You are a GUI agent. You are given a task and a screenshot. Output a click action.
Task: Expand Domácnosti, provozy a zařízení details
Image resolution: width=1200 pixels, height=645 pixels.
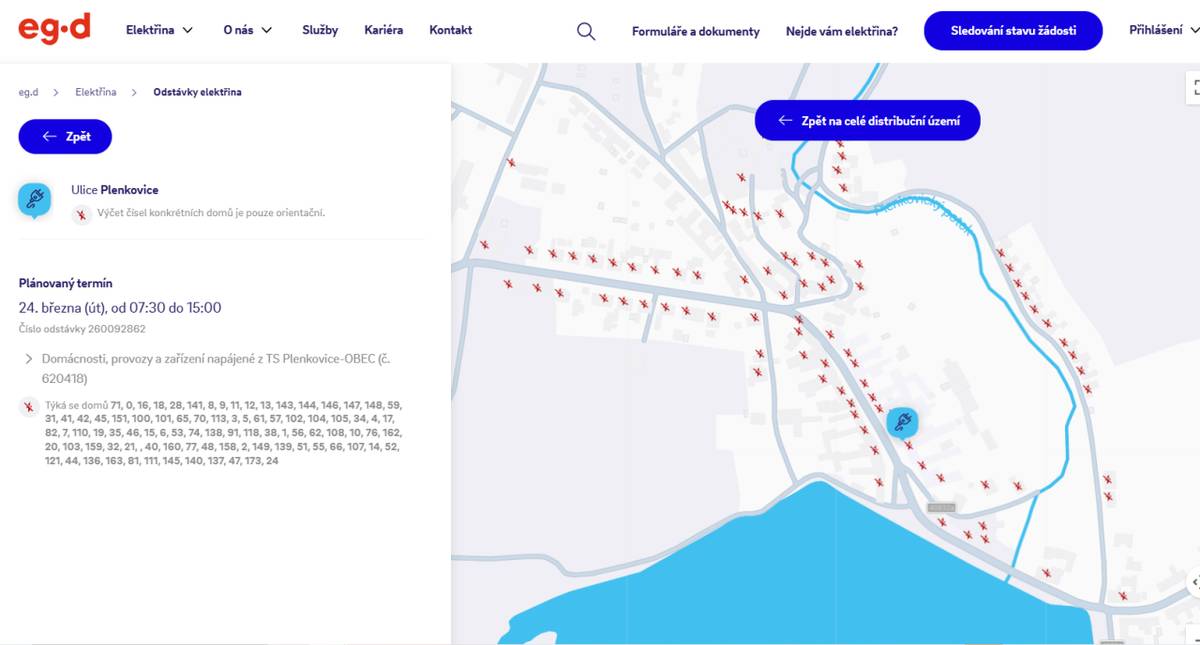click(x=29, y=358)
